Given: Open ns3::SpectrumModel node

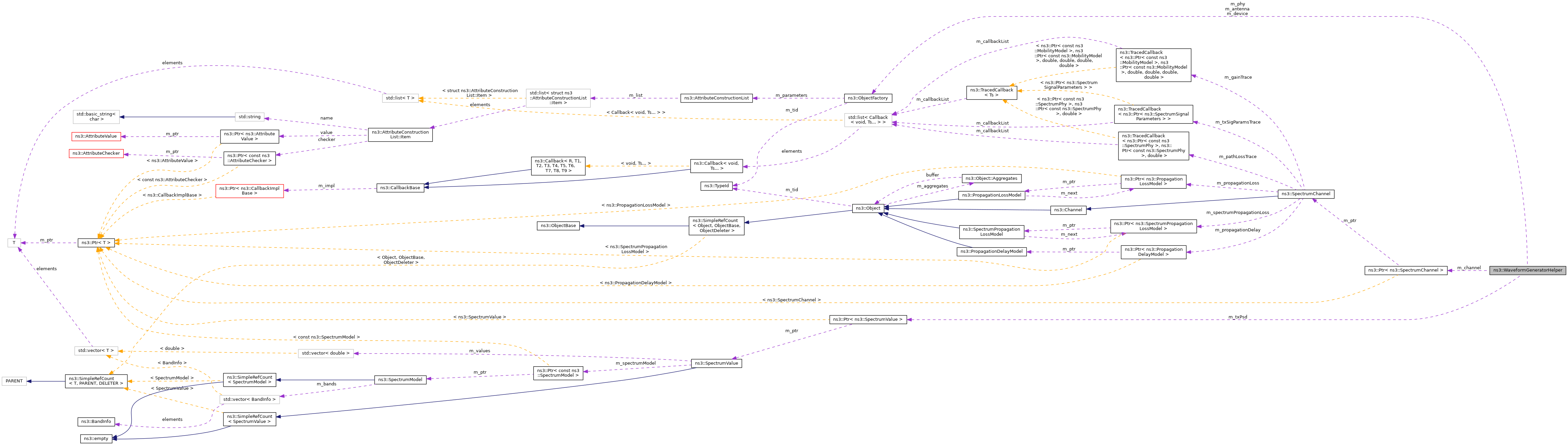Looking at the screenshot, I should tap(400, 380).
